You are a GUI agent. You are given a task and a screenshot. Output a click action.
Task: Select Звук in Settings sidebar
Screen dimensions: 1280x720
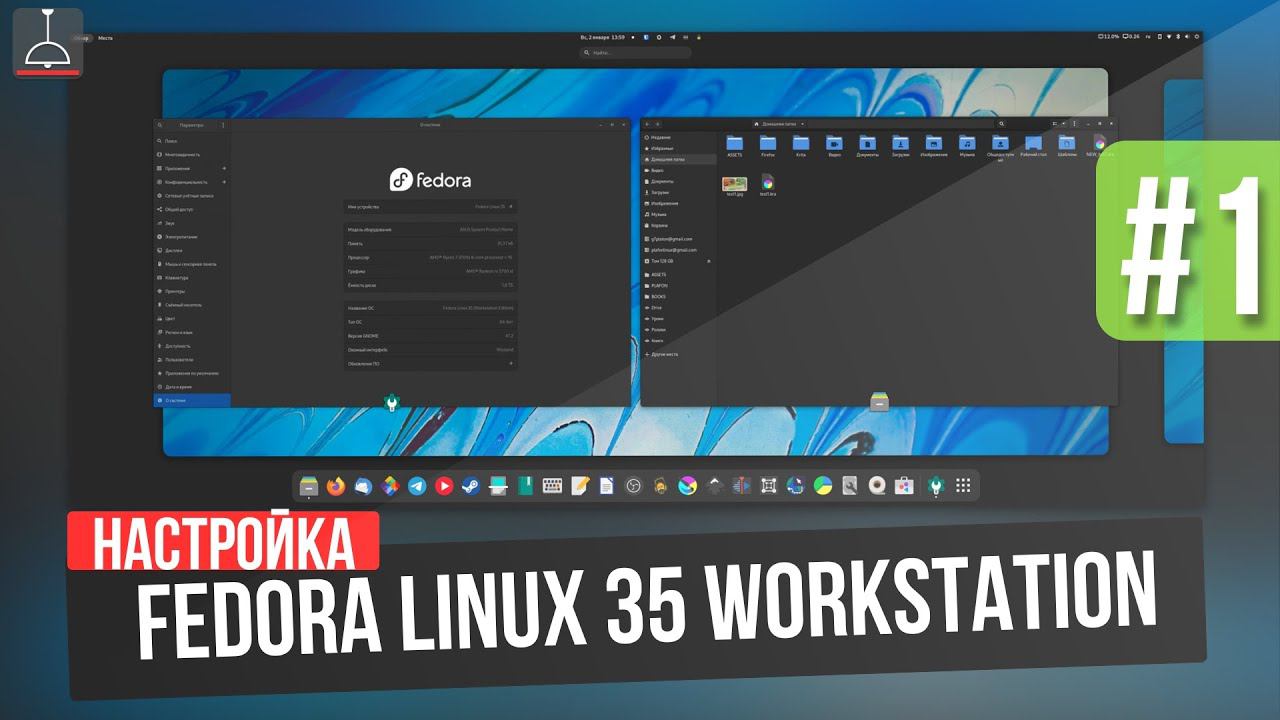click(191, 223)
